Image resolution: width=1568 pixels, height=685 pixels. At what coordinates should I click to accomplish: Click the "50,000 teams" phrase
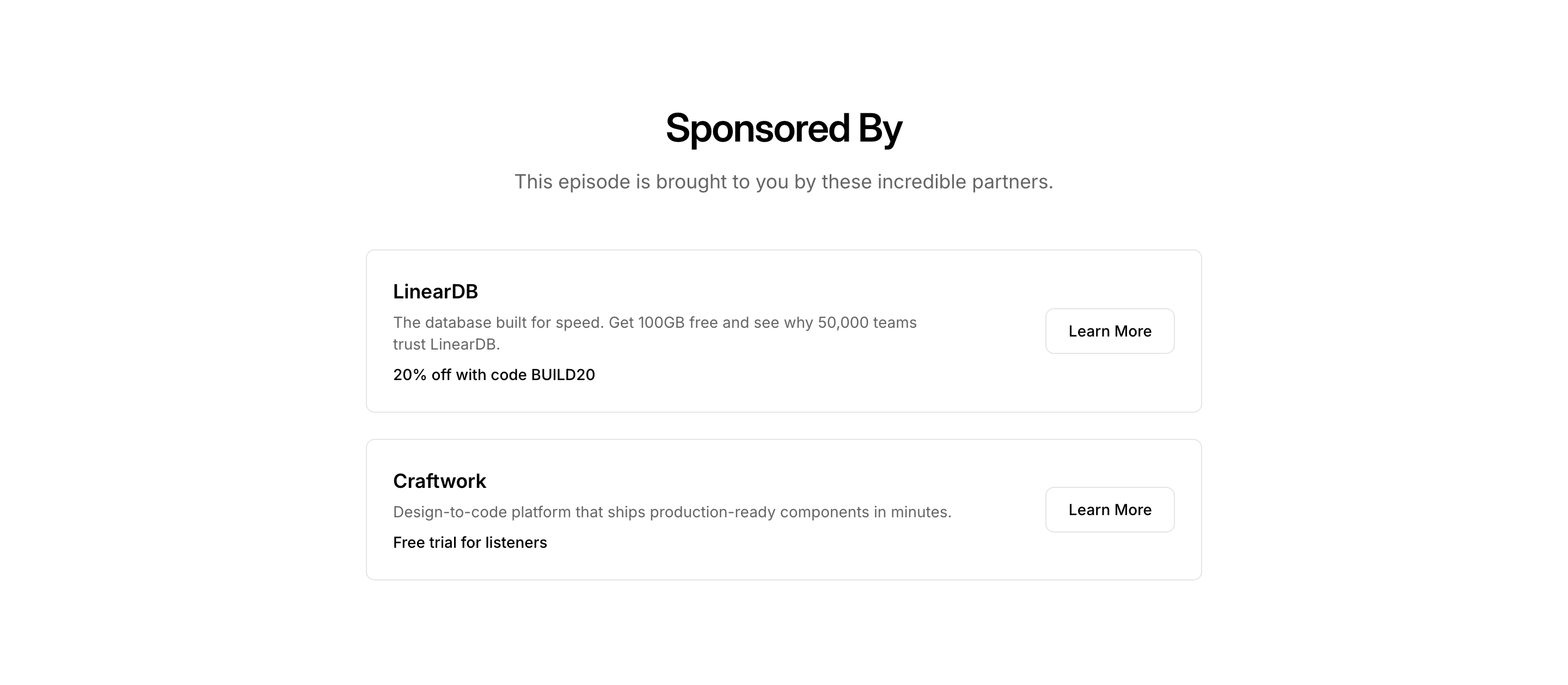[x=867, y=323]
